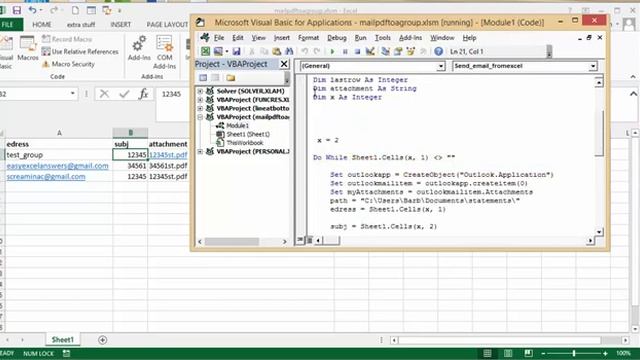The height and width of the screenshot is (360, 640).
Task: Reset the macro with the stop icon
Action: point(357,51)
